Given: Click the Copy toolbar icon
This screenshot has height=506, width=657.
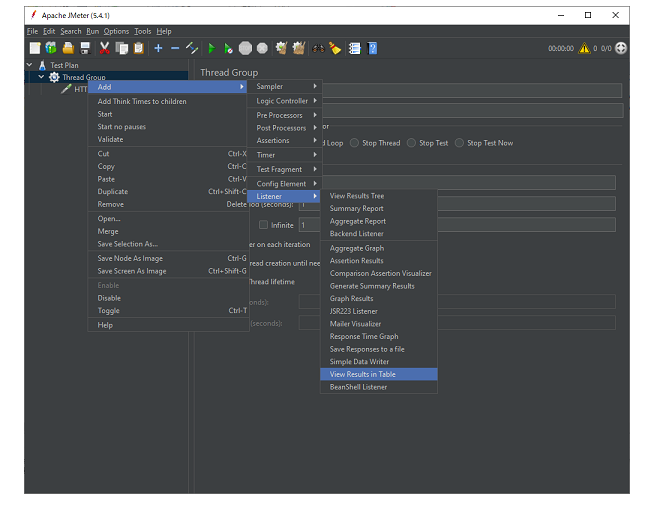Looking at the screenshot, I should (x=122, y=48).
